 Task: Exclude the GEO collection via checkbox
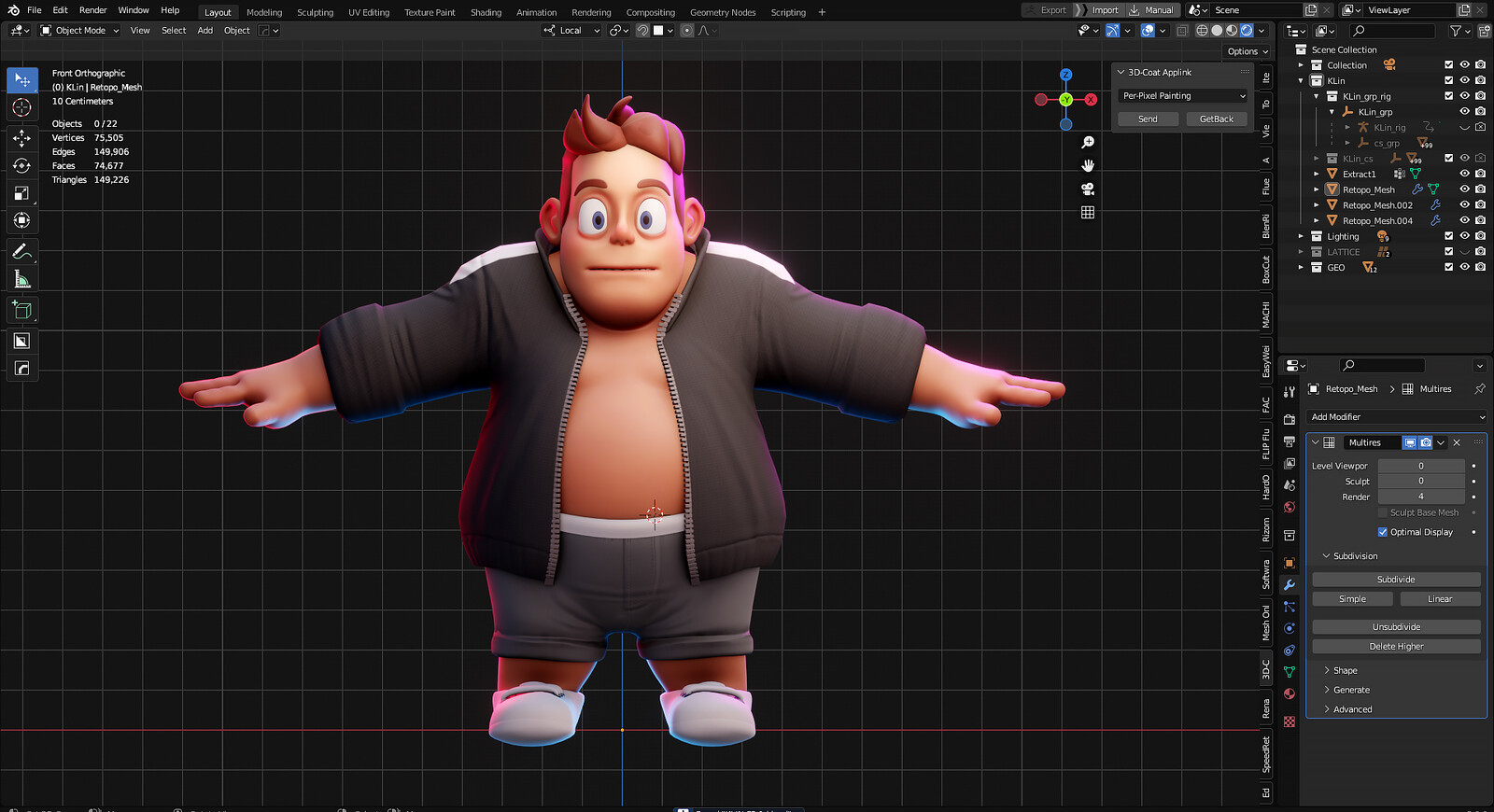1448,268
